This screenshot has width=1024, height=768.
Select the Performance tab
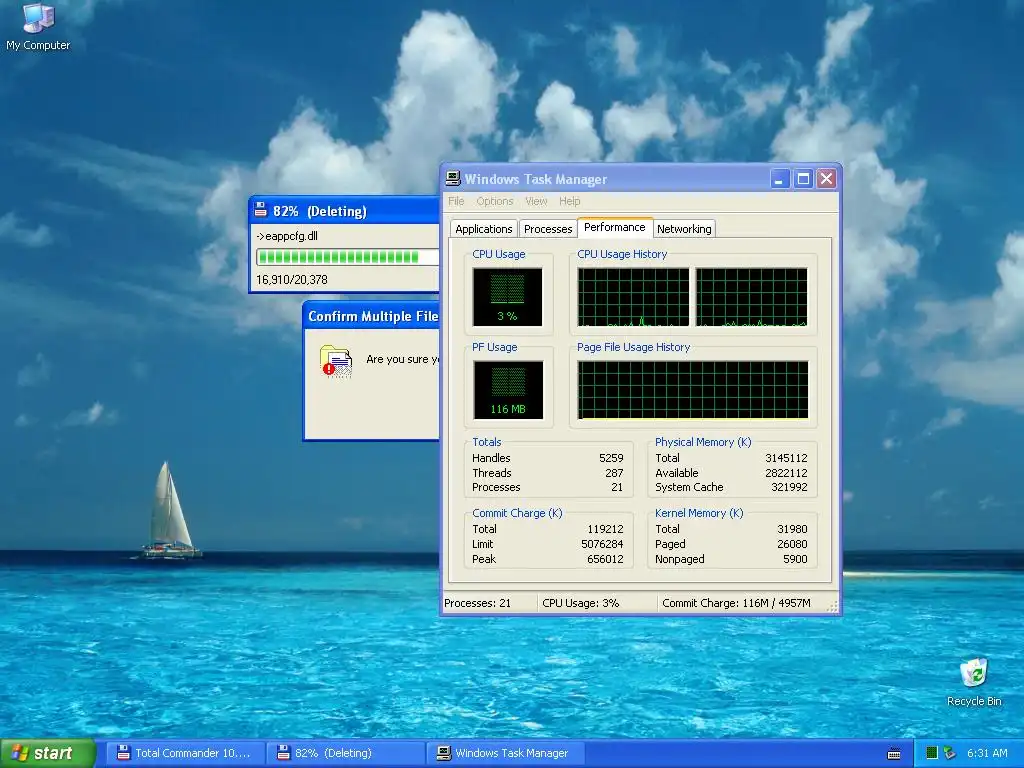point(615,227)
